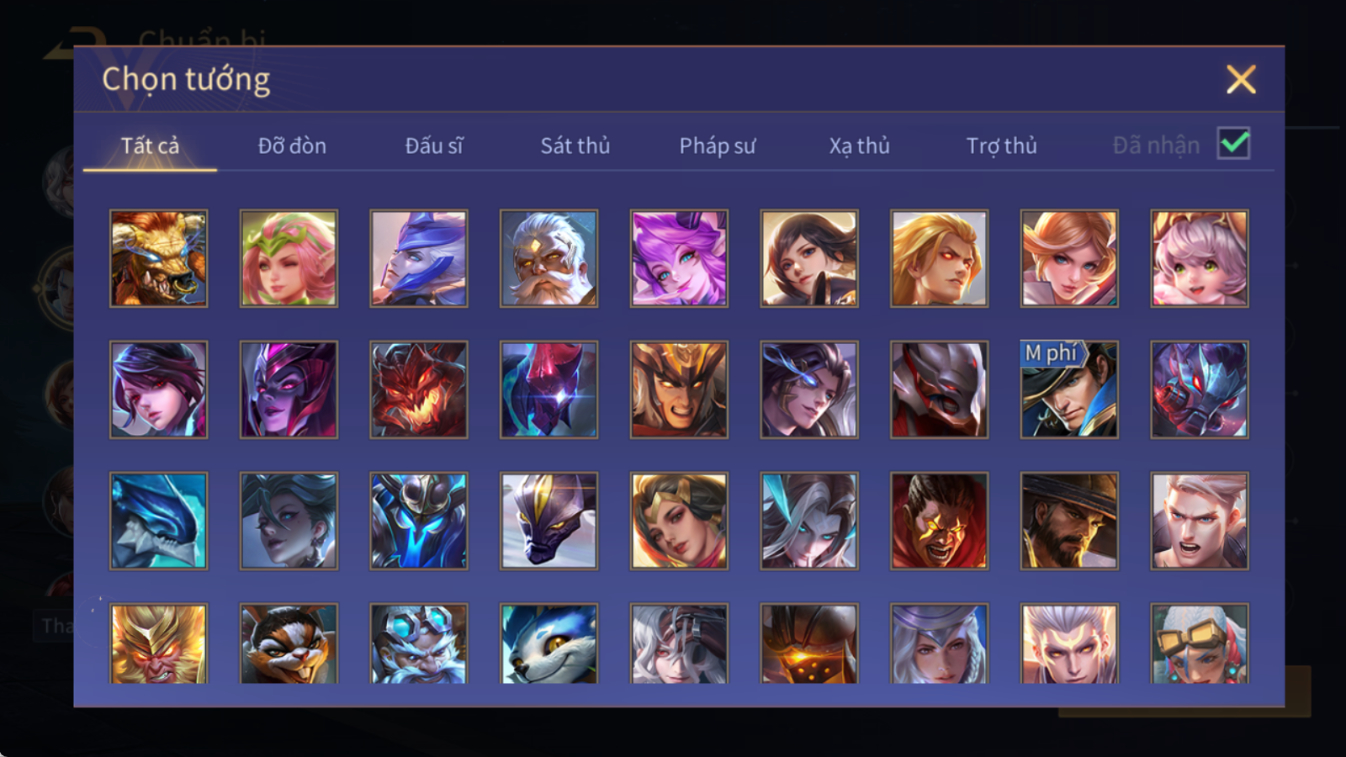The width and height of the screenshot is (1346, 757).
Task: Switch to the 'Đỡ đòn' tab
Action: [x=292, y=146]
